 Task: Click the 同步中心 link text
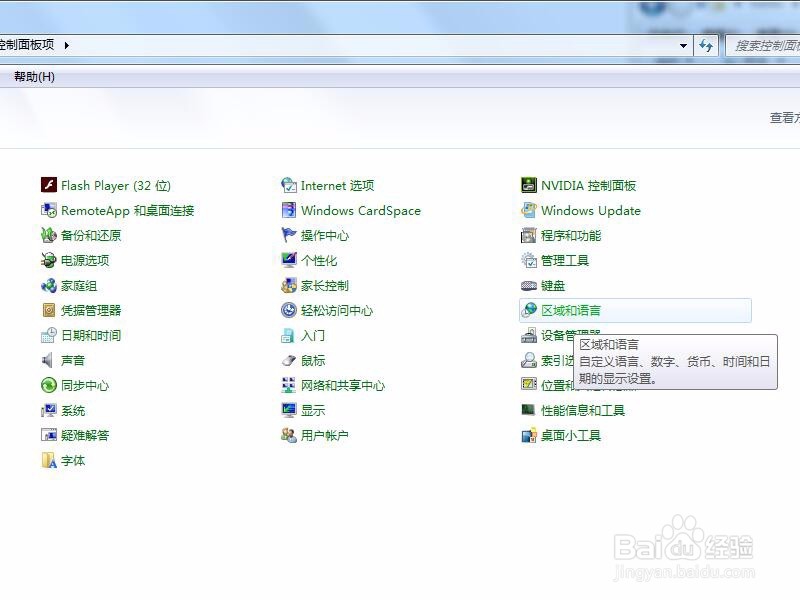click(x=85, y=385)
